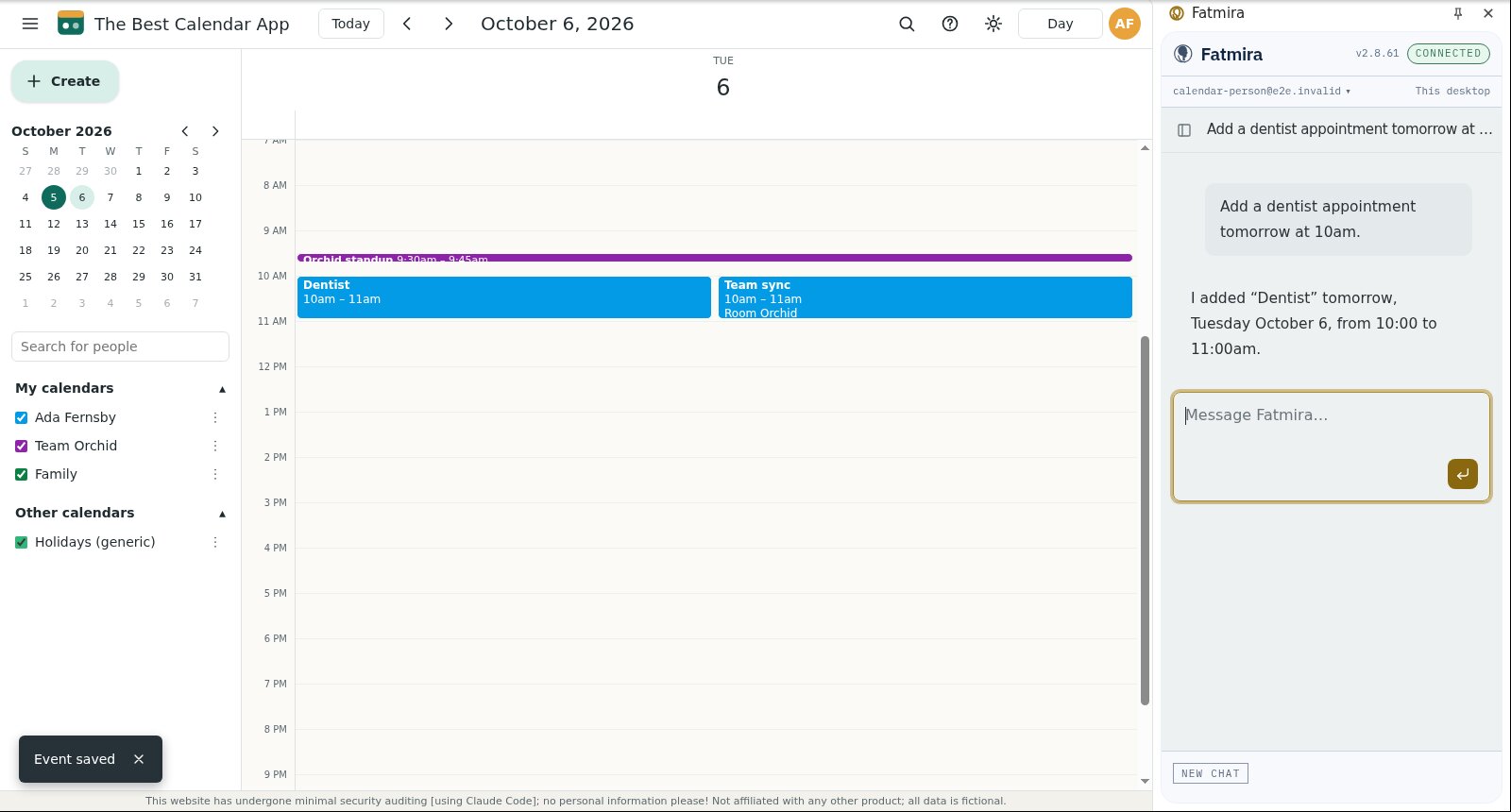The height and width of the screenshot is (812, 1511).
Task: Collapse the Other calendars section
Action: (x=223, y=514)
